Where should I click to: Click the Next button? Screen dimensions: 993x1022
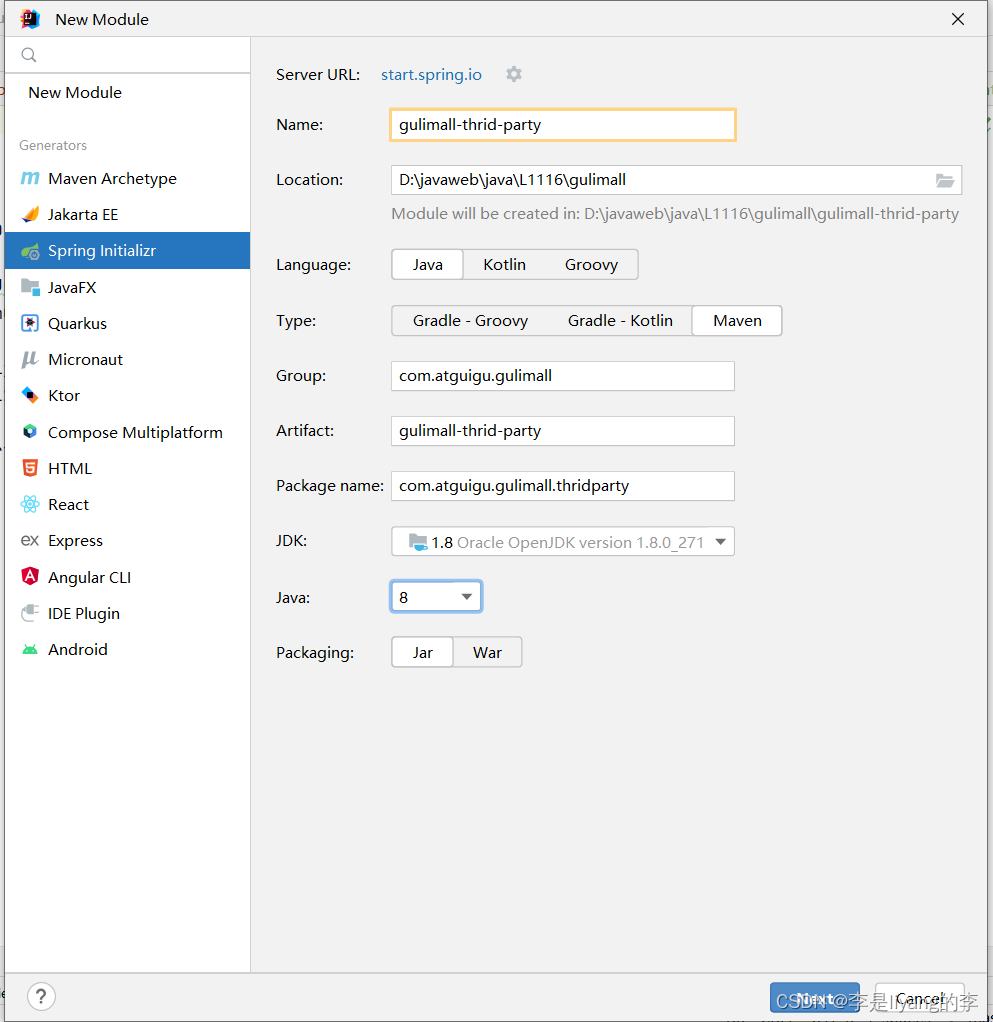click(814, 997)
